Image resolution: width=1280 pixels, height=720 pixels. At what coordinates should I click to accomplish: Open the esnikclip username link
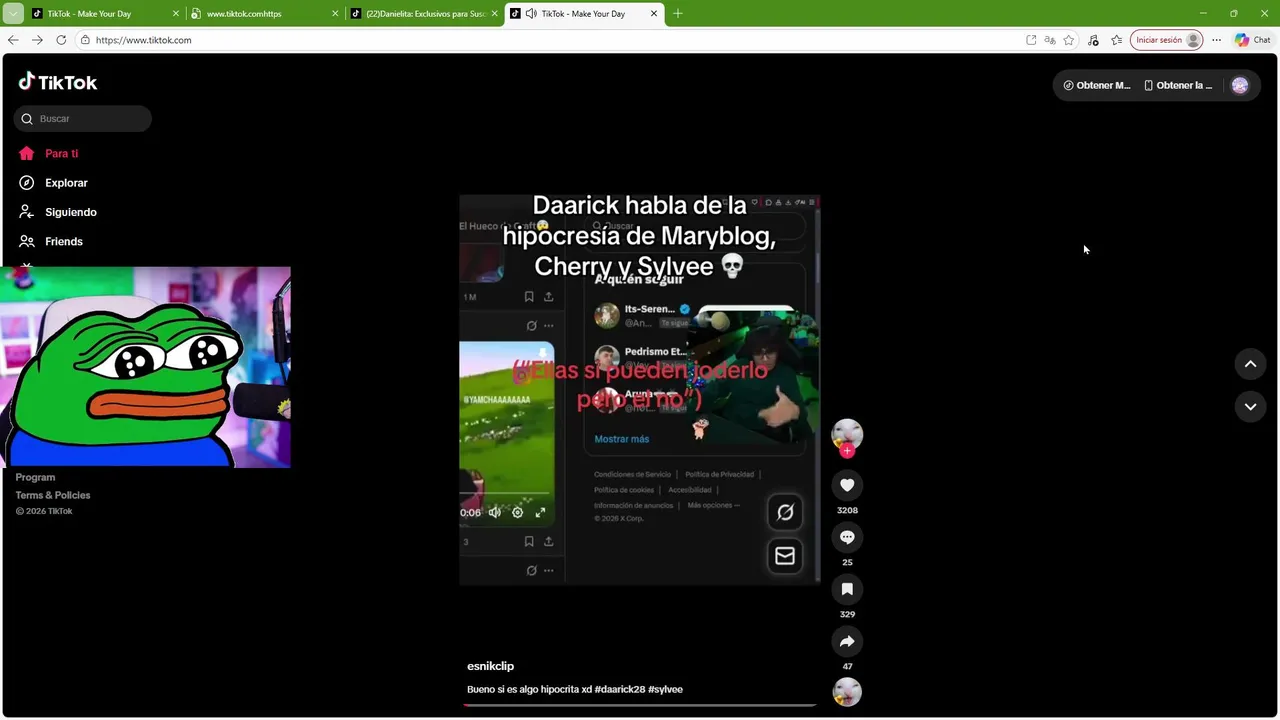490,666
